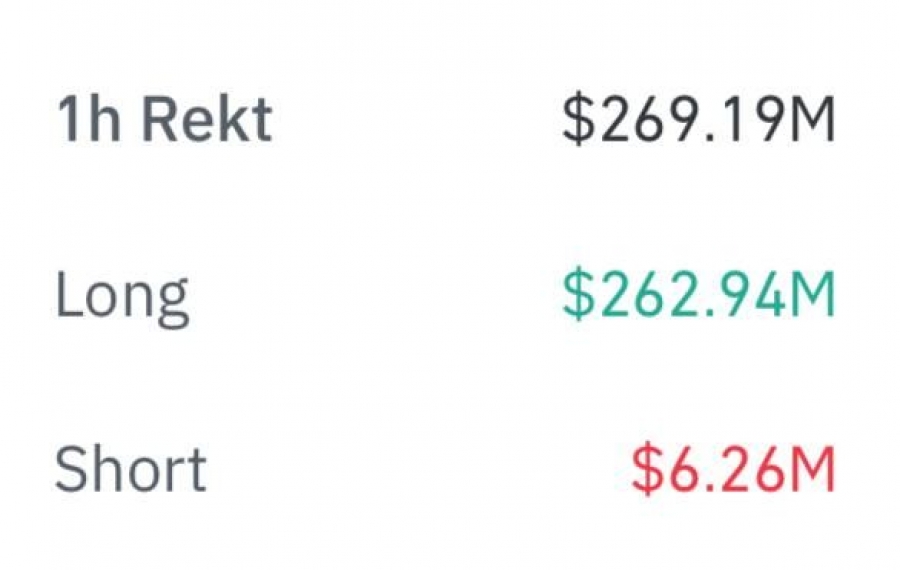Screen dimensions: 900x570
Task: Click the Long label
Action: click(x=122, y=298)
